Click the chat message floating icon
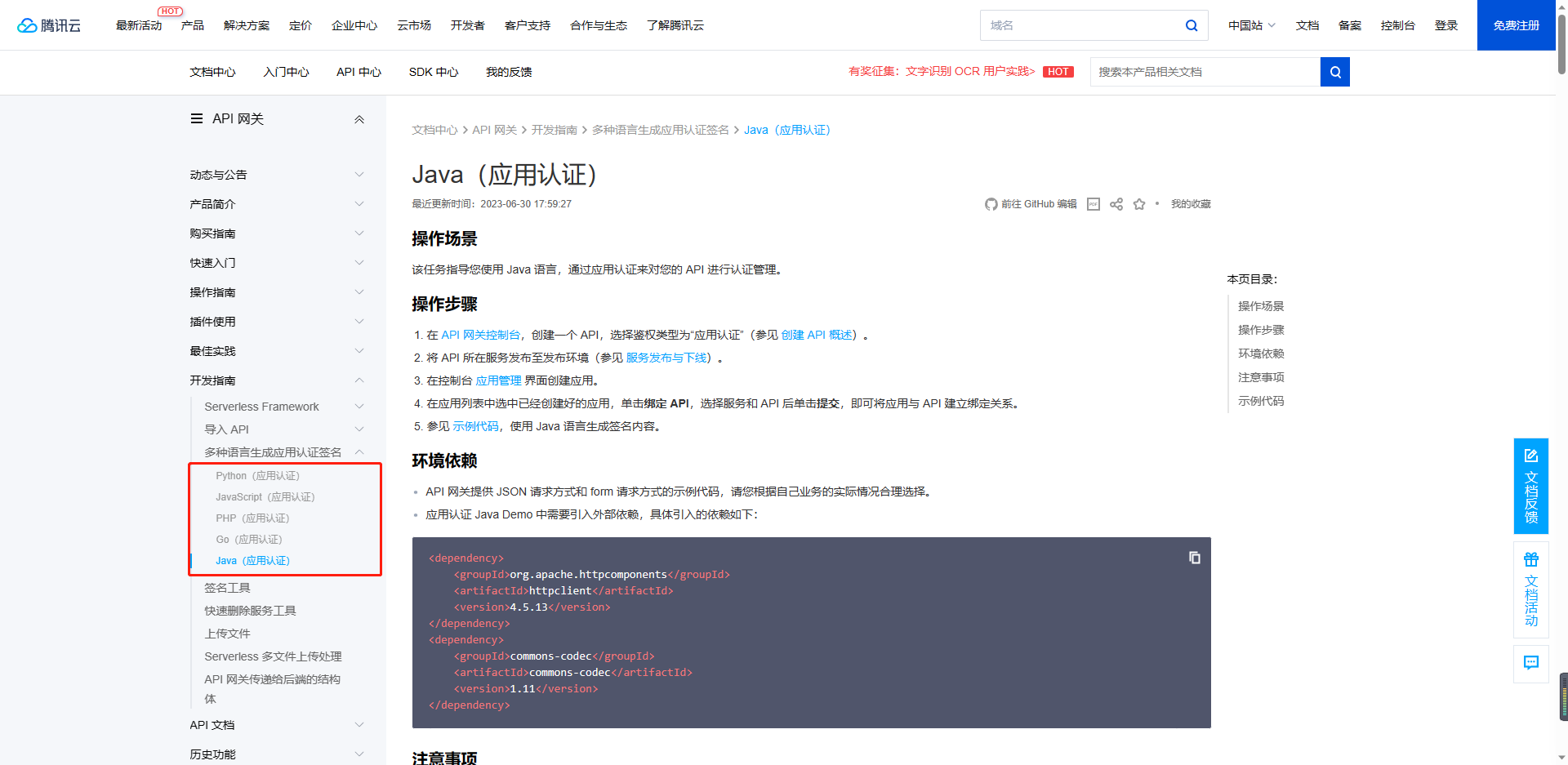 point(1531,663)
